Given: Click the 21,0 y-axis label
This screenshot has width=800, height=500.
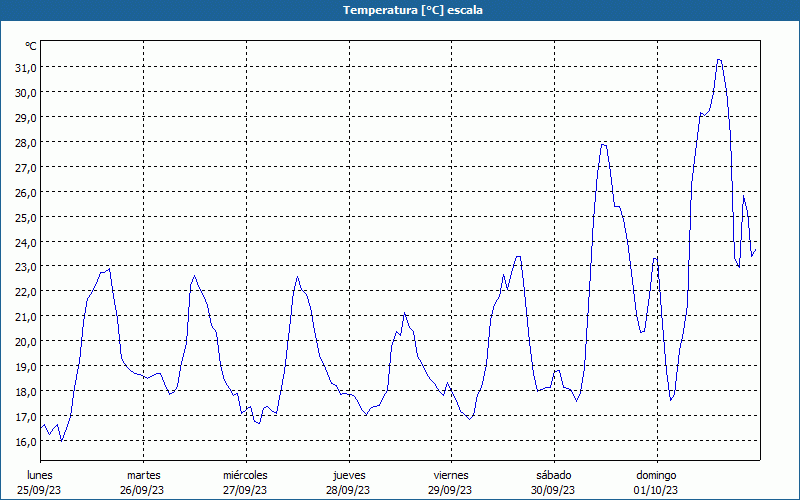Looking at the screenshot, I should (x=26, y=317).
